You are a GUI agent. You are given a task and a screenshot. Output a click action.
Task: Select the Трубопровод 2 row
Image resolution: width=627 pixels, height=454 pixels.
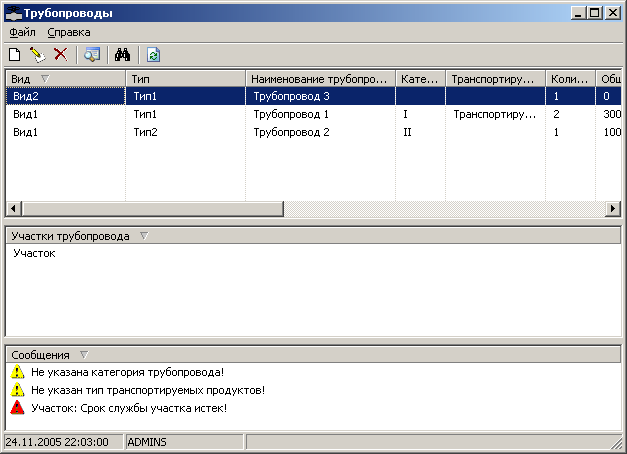click(292, 132)
